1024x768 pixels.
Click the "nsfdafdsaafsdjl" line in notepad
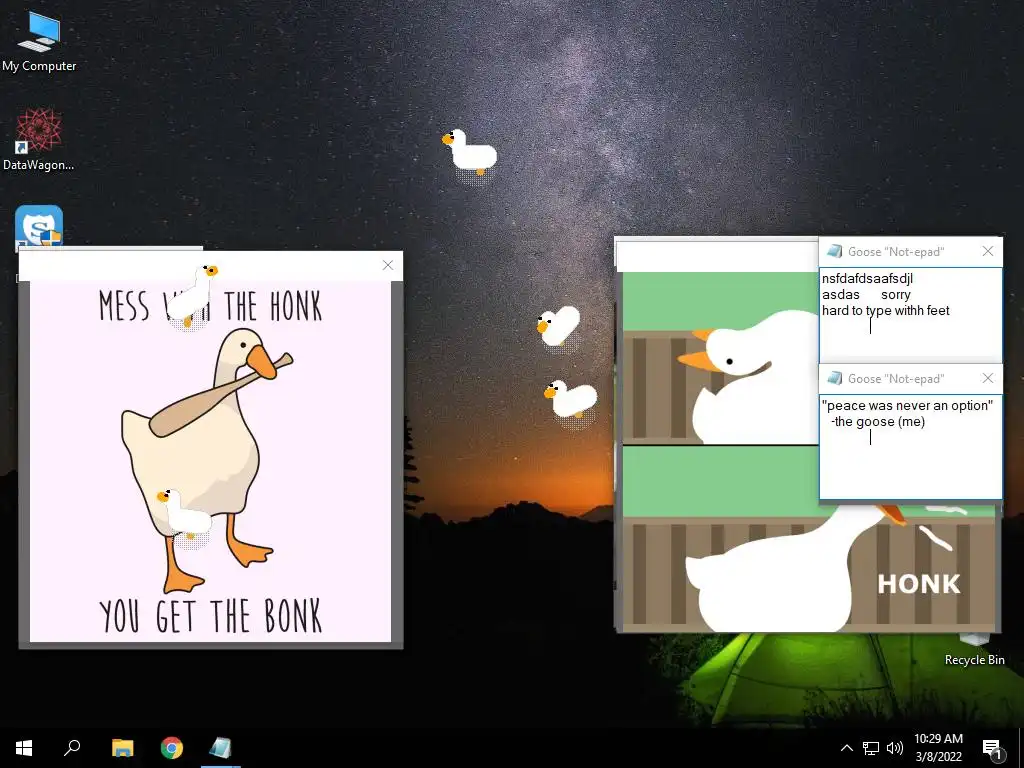click(867, 279)
